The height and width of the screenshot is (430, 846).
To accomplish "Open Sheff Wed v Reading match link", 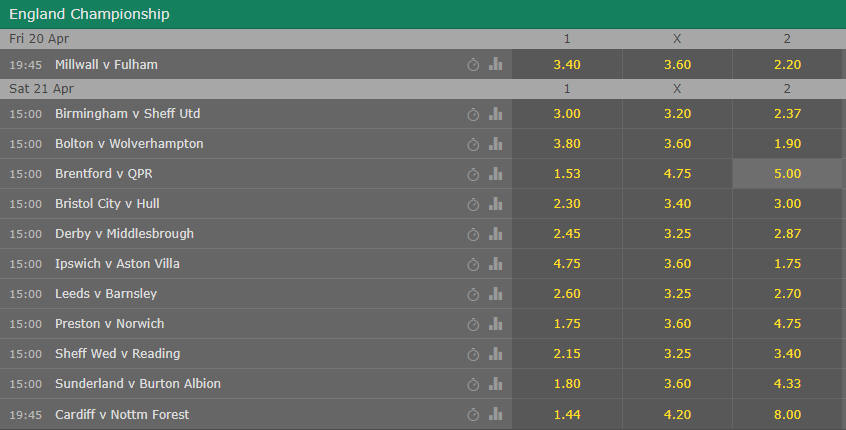I will tap(118, 353).
